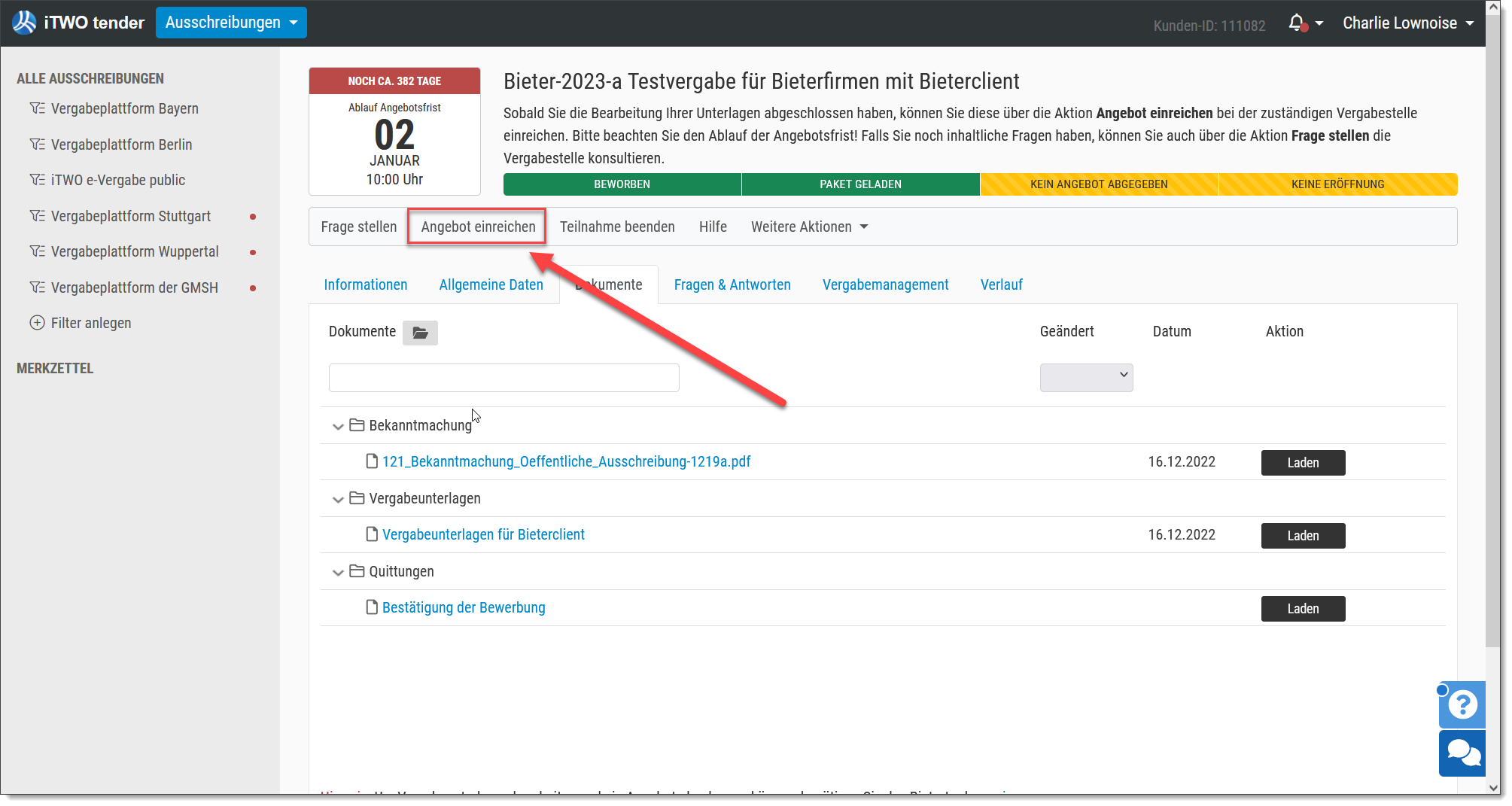Click the file icon of 121_Bekanntmachung pdf
Screen dimensions: 1512x806
[372, 461]
